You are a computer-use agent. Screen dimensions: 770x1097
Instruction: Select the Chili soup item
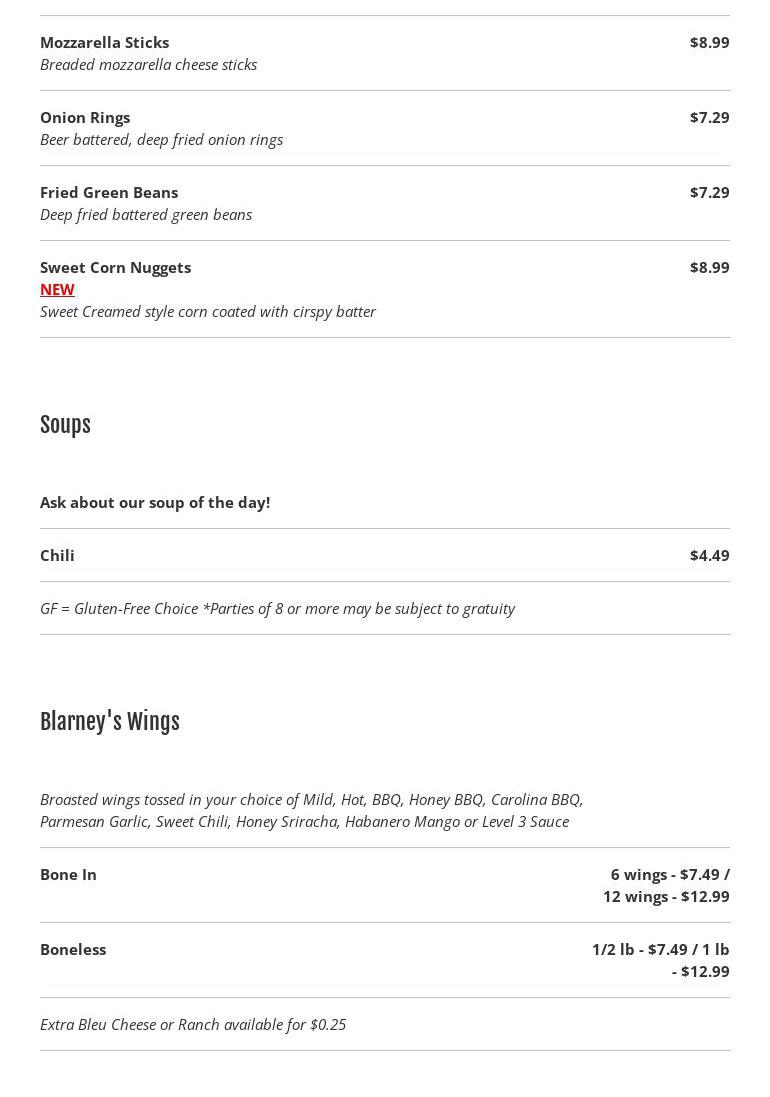pos(57,555)
